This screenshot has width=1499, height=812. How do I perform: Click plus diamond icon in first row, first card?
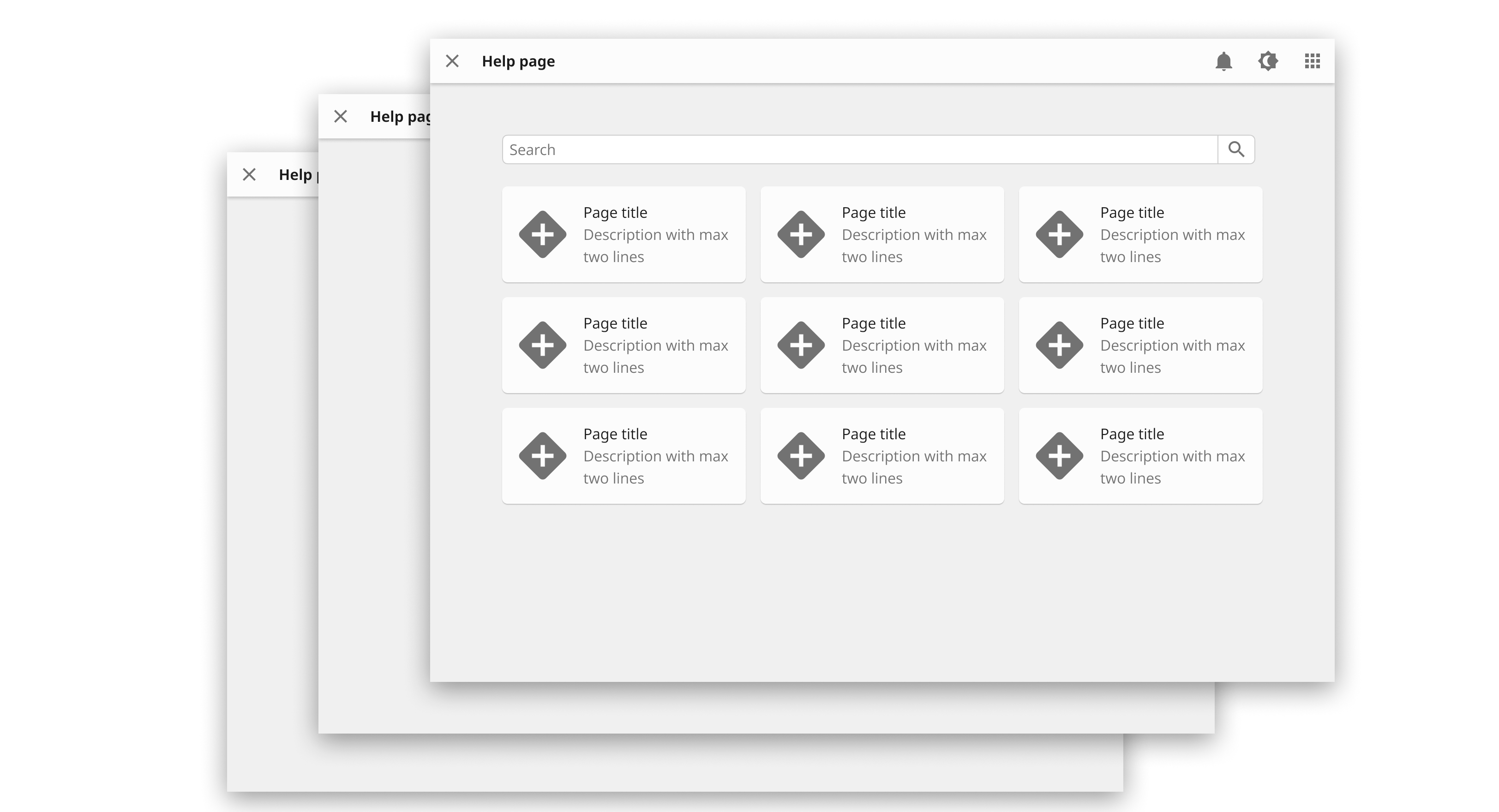(x=542, y=234)
